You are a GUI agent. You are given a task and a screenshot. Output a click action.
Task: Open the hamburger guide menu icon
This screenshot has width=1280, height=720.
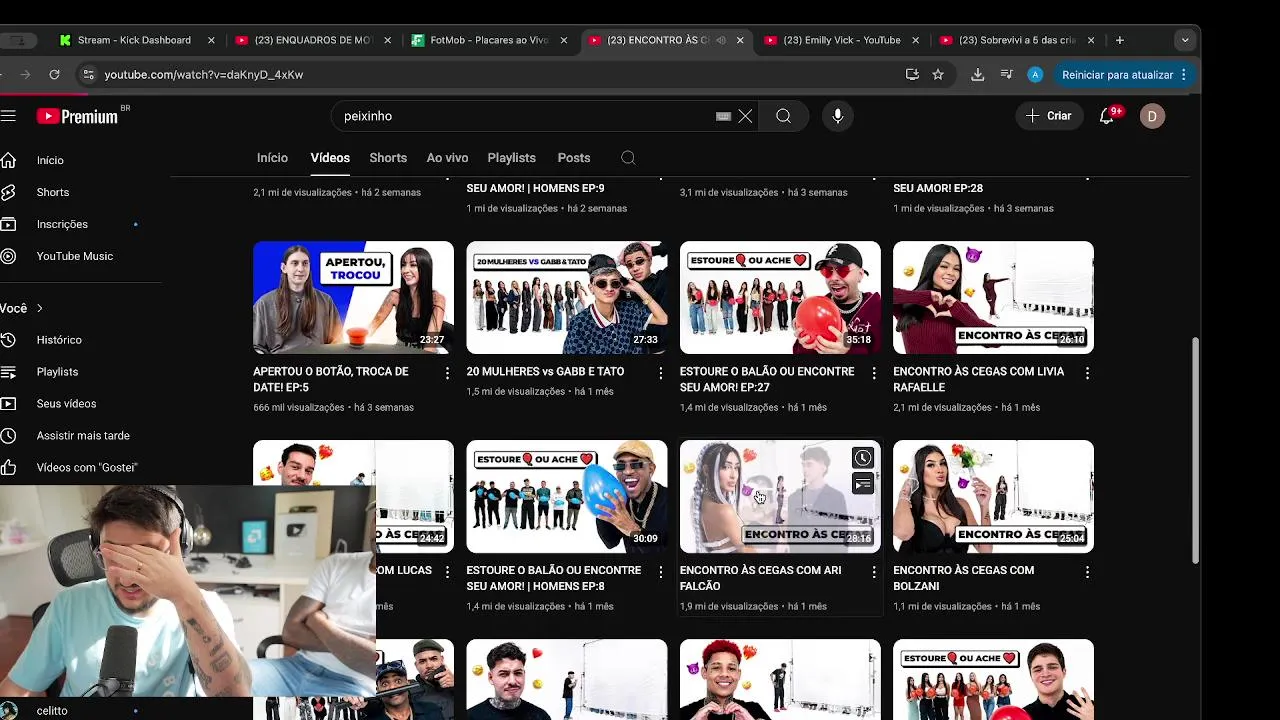pyautogui.click(x=8, y=116)
